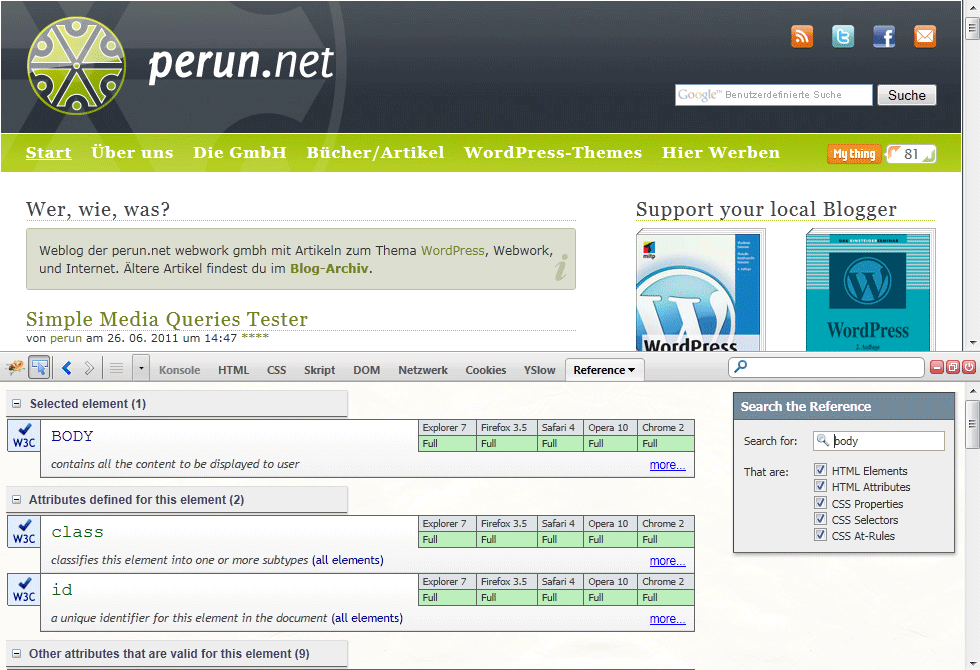This screenshot has width=980, height=670.
Task: Focus the Search for reference field
Action: tap(879, 441)
